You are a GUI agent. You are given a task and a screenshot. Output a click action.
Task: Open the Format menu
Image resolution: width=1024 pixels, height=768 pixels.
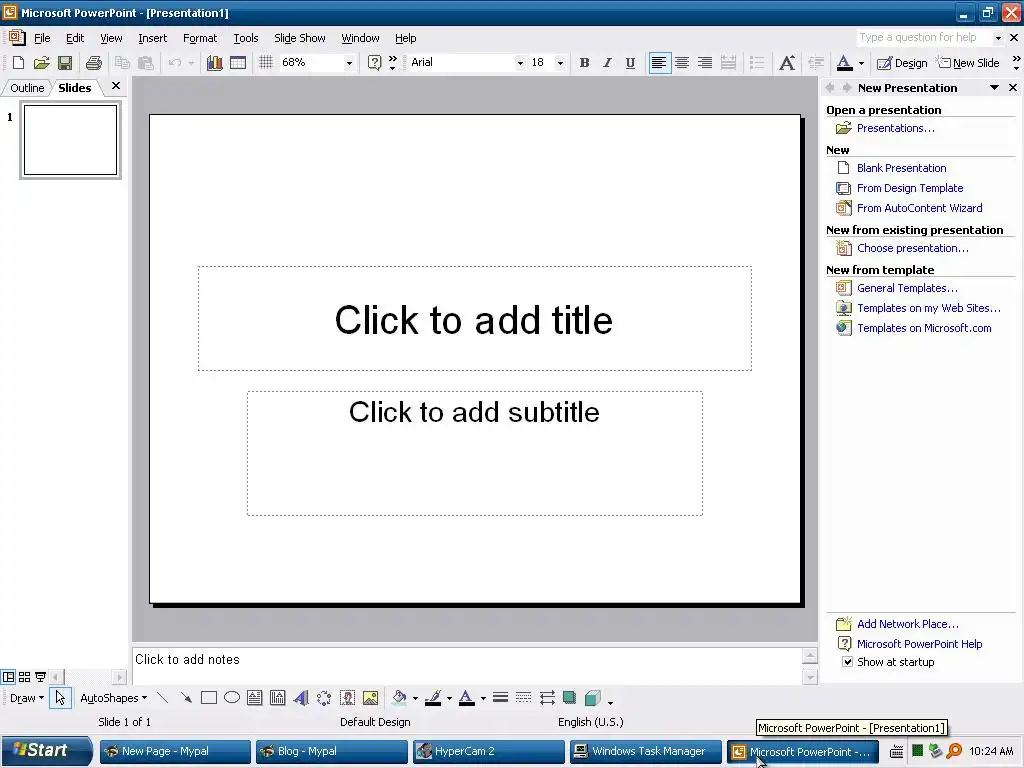point(200,38)
